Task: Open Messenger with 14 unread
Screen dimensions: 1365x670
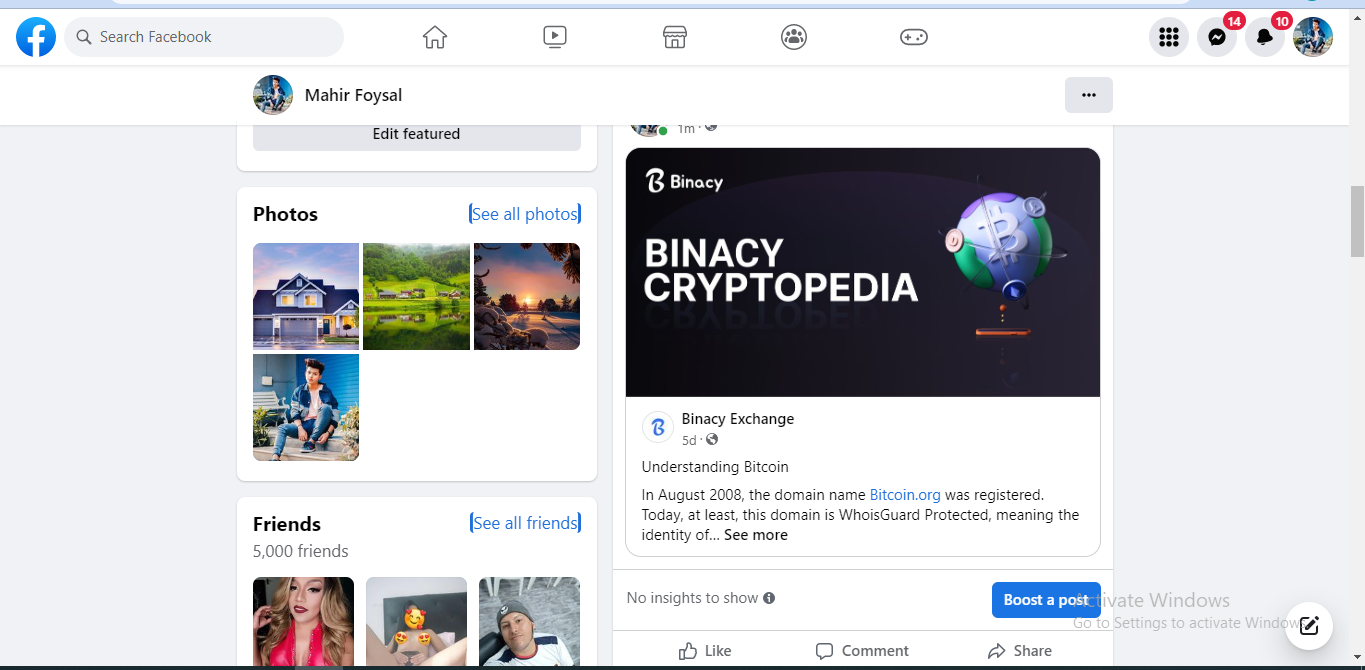Action: [x=1217, y=37]
